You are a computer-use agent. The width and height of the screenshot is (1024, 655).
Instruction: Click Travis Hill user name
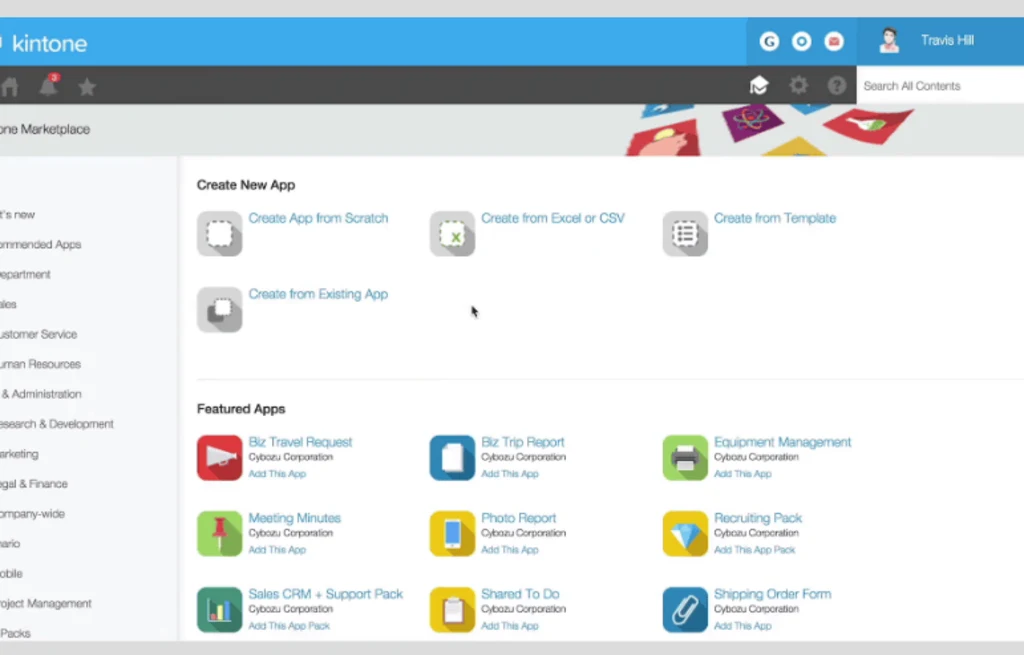947,40
